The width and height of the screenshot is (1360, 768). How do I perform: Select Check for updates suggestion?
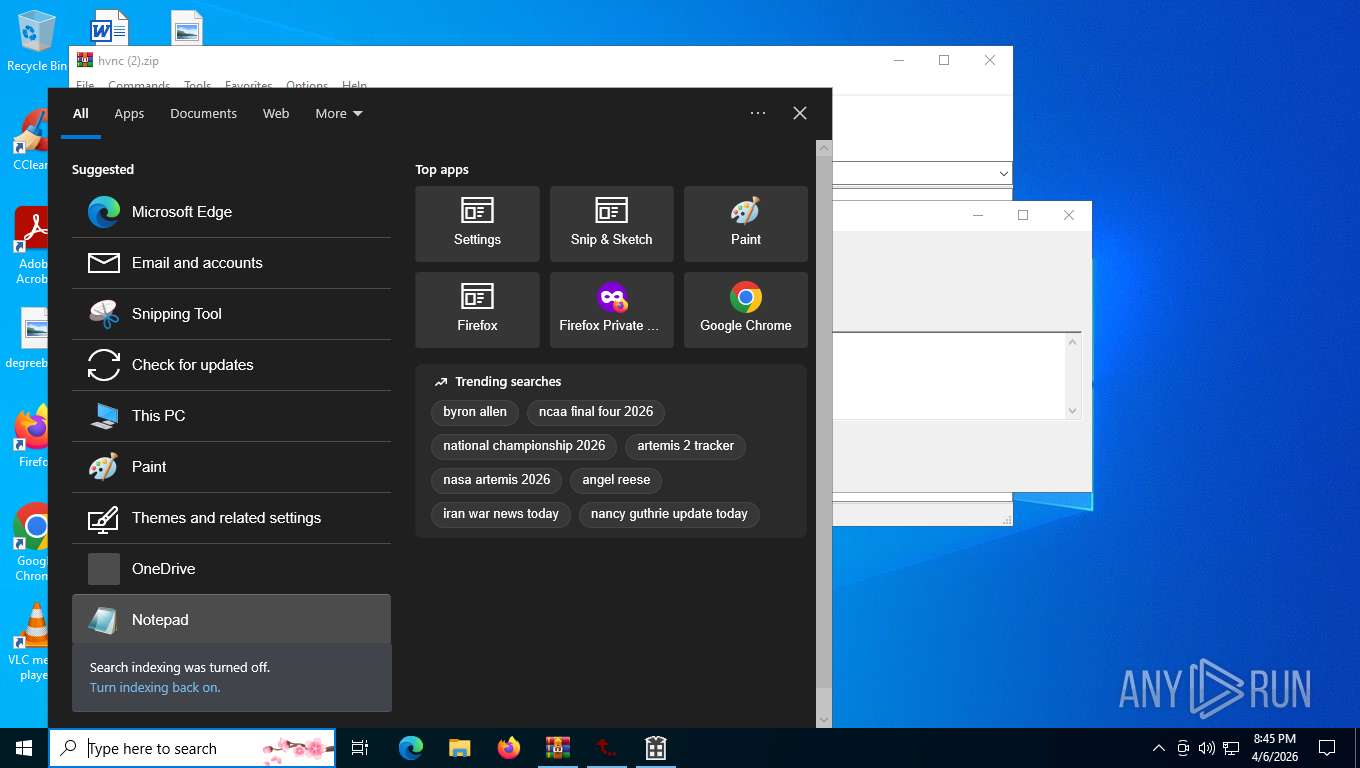(x=231, y=365)
